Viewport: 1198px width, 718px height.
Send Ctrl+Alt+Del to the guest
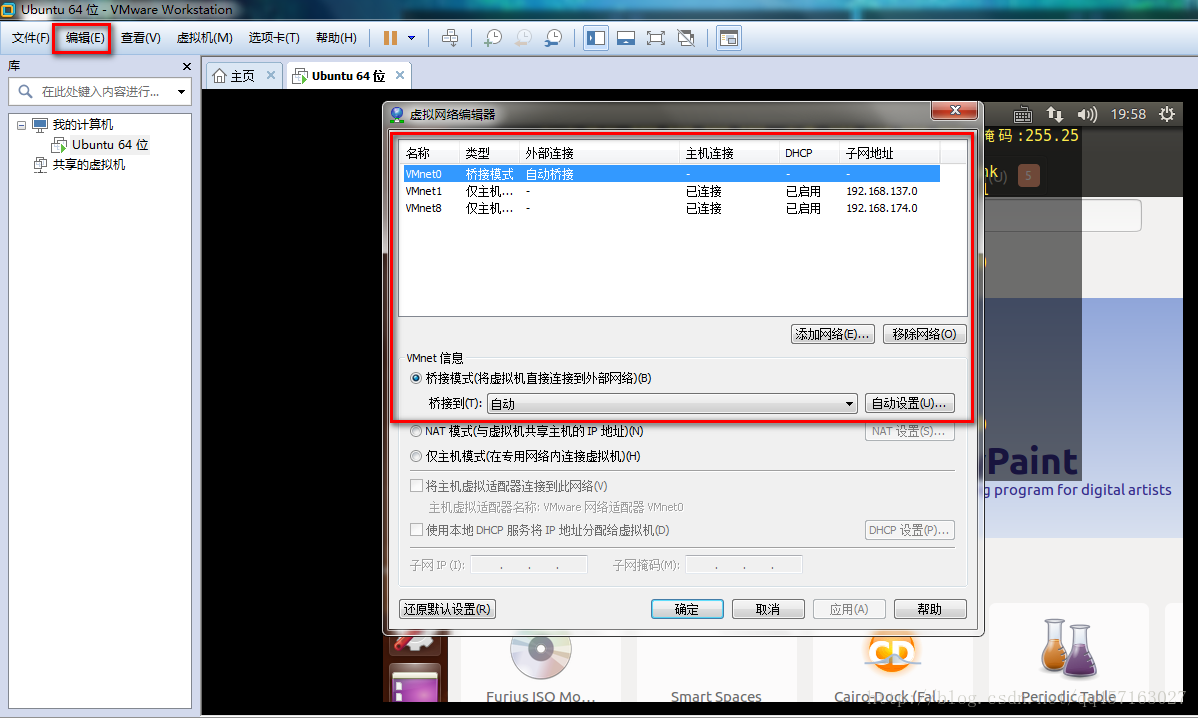pos(450,38)
